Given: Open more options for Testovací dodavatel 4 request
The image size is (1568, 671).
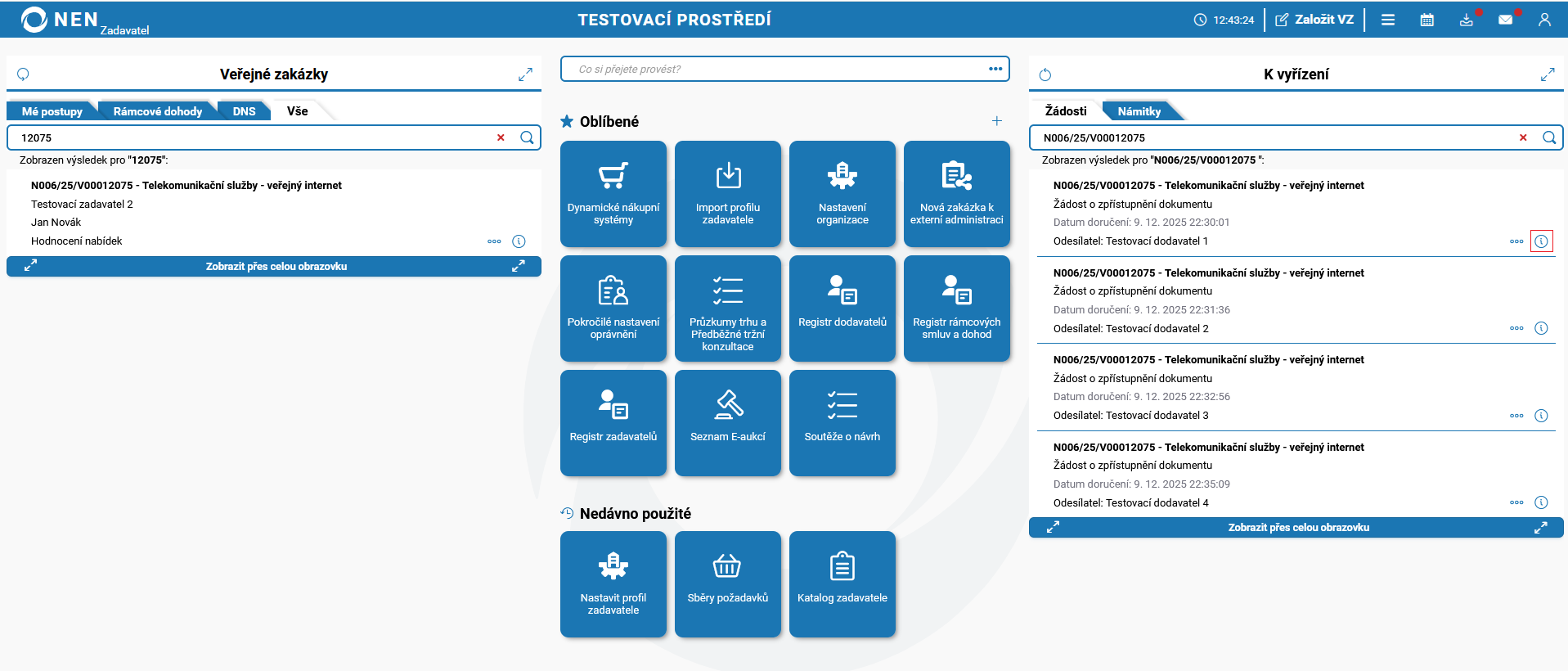Looking at the screenshot, I should 1516,502.
